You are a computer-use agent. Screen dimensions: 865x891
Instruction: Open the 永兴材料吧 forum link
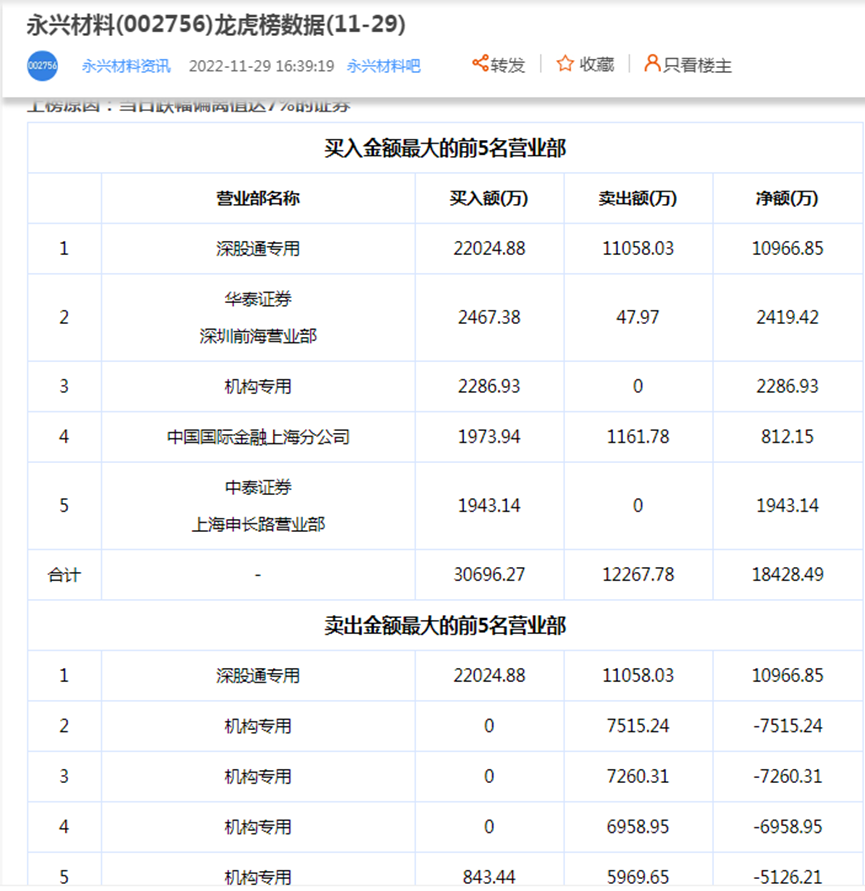tap(384, 66)
